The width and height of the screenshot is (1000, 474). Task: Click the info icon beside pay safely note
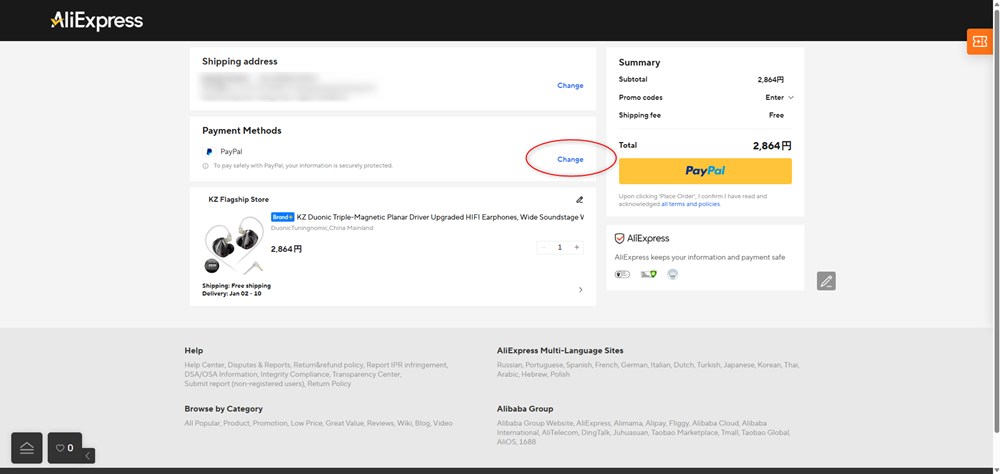tap(205, 166)
